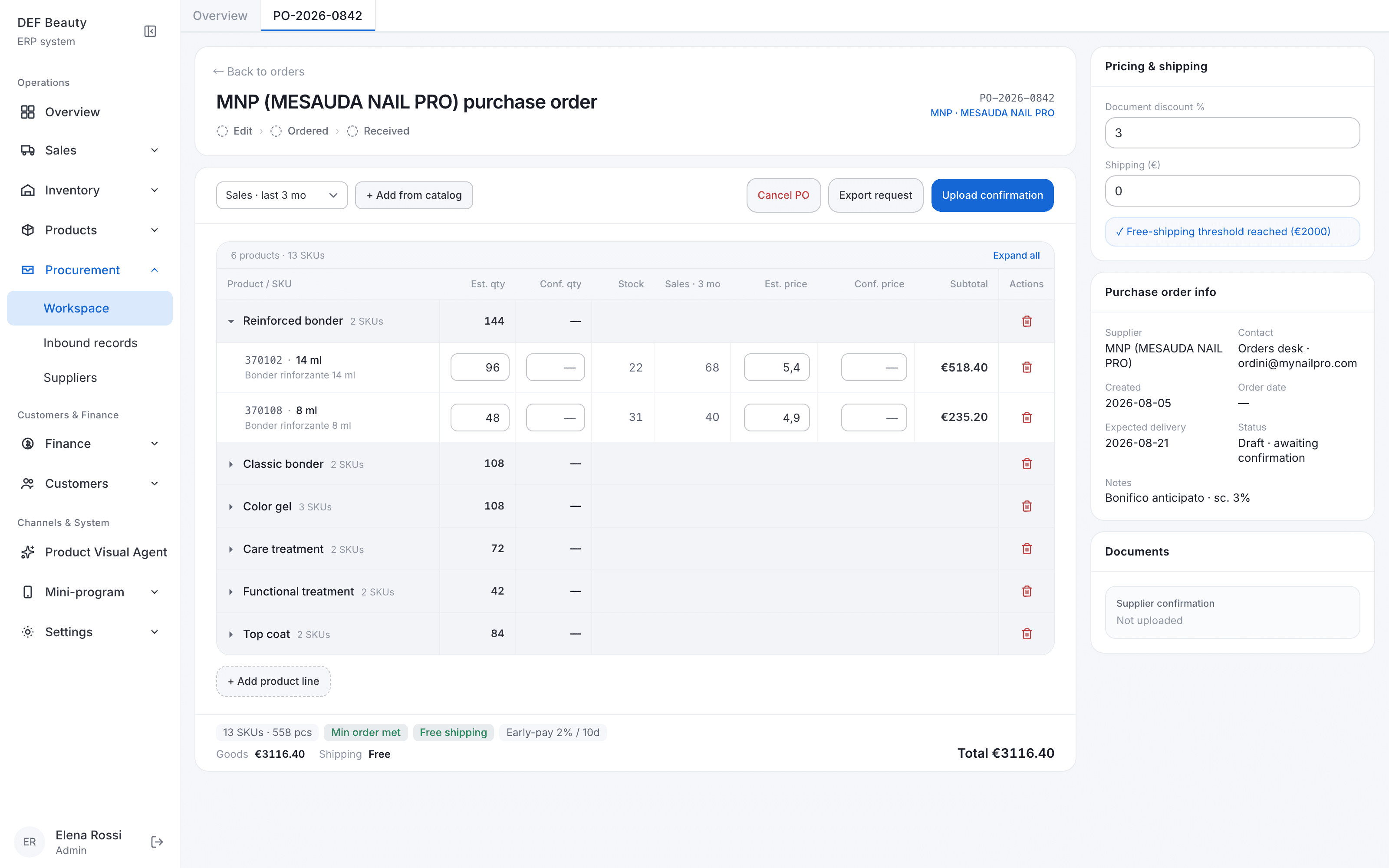The width and height of the screenshot is (1389, 868).
Task: Click the Product Visual Agent sparkle icon
Action: coord(27,552)
